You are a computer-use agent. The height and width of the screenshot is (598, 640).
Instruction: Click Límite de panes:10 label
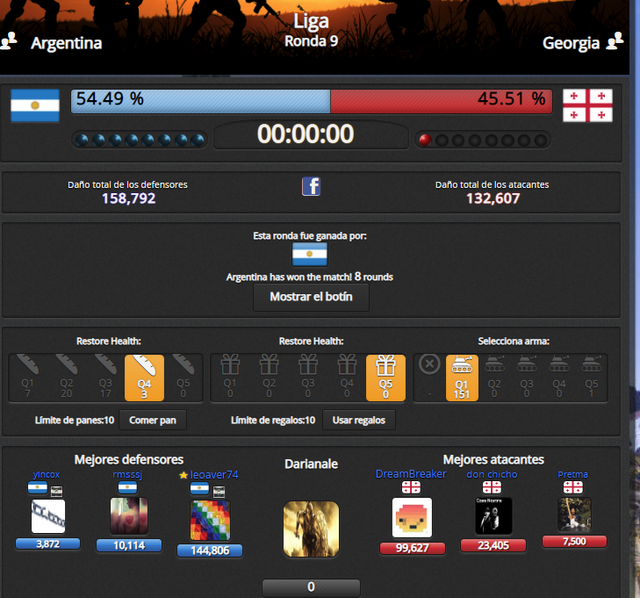pos(74,420)
